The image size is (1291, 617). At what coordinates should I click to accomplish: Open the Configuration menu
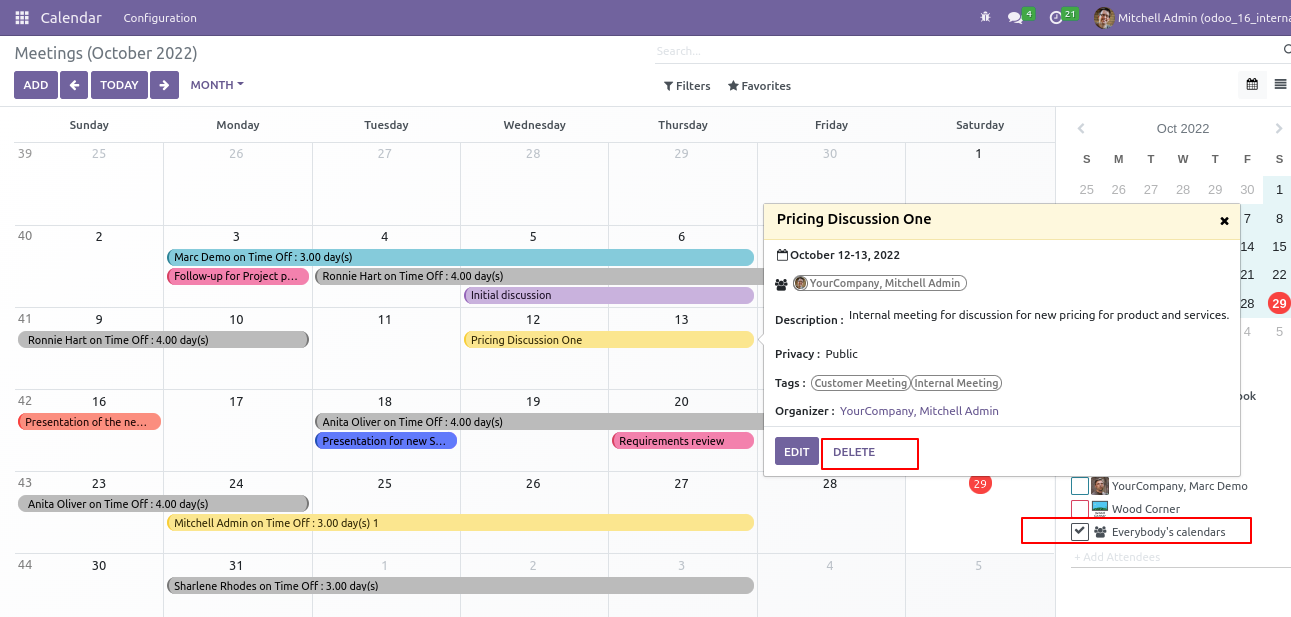click(x=162, y=17)
